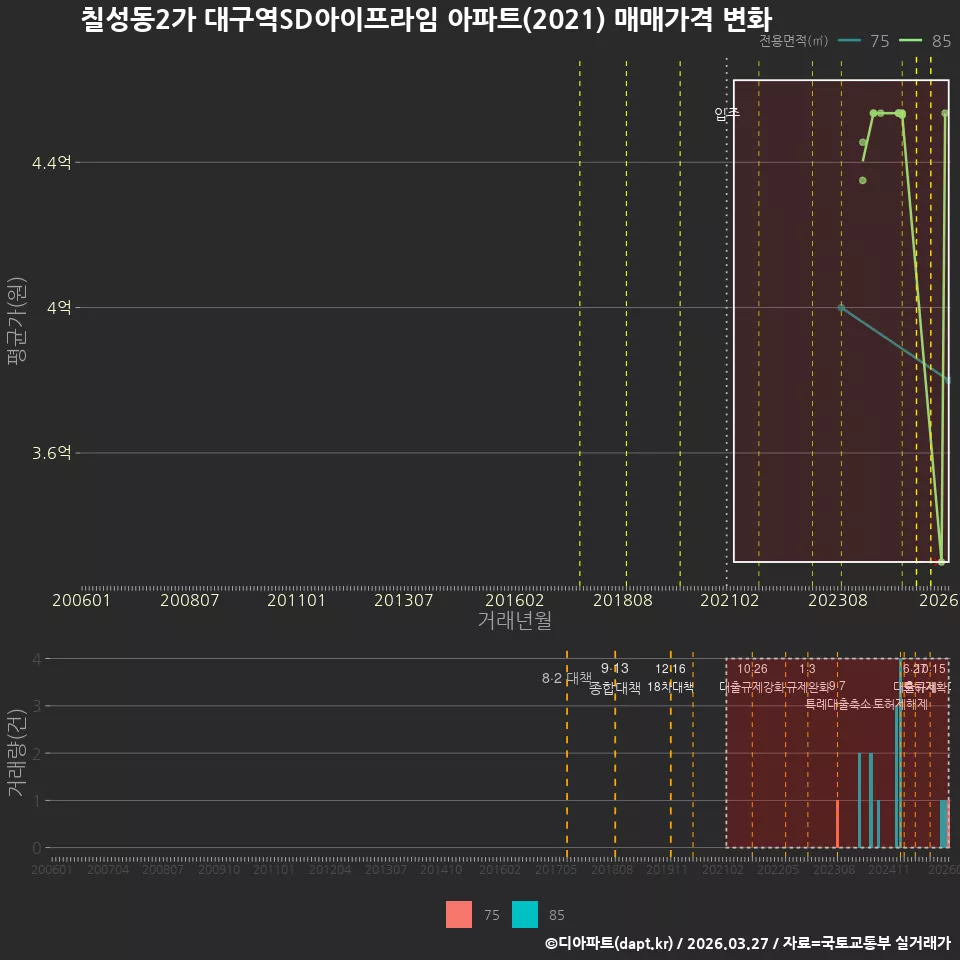Click the '3.6억' y-axis label
Viewport: 960px width, 960px height.
point(51,453)
